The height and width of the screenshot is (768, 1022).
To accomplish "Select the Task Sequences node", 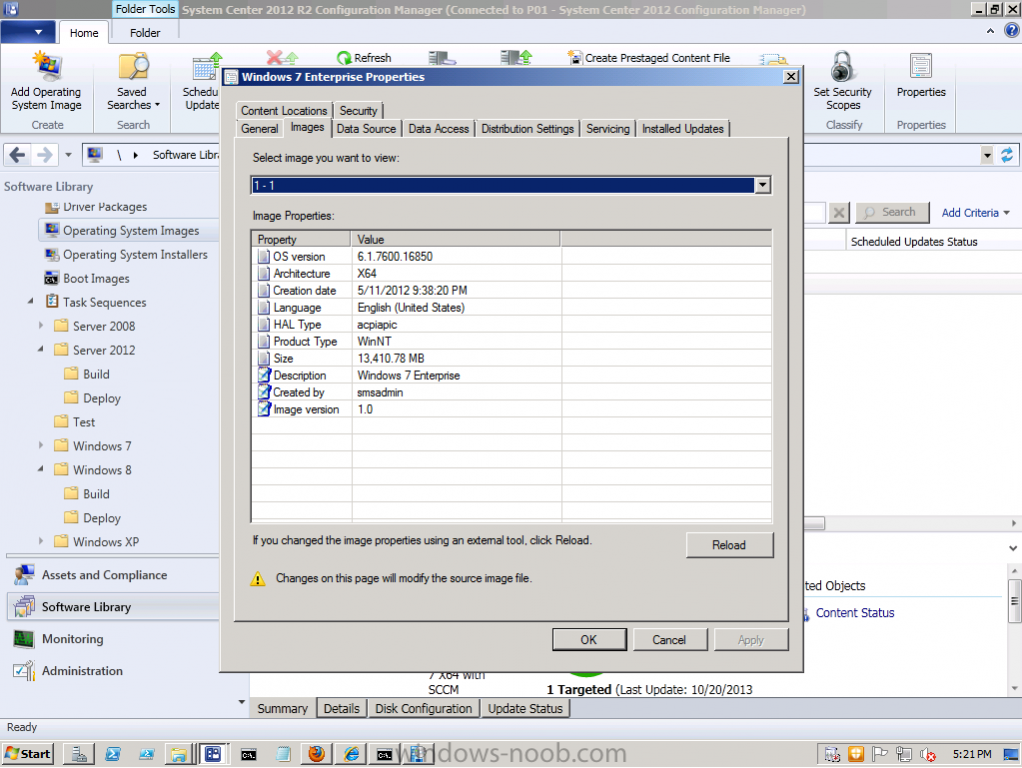I will (x=95, y=303).
